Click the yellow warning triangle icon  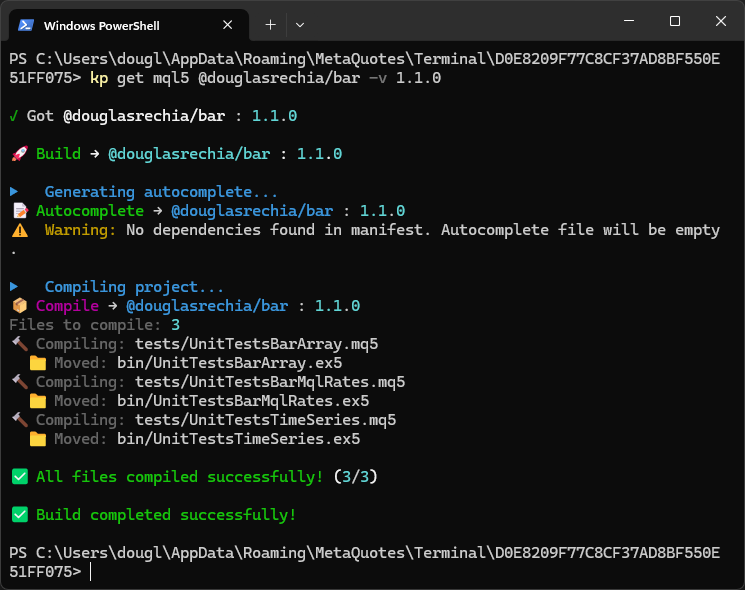pyautogui.click(x=19, y=230)
